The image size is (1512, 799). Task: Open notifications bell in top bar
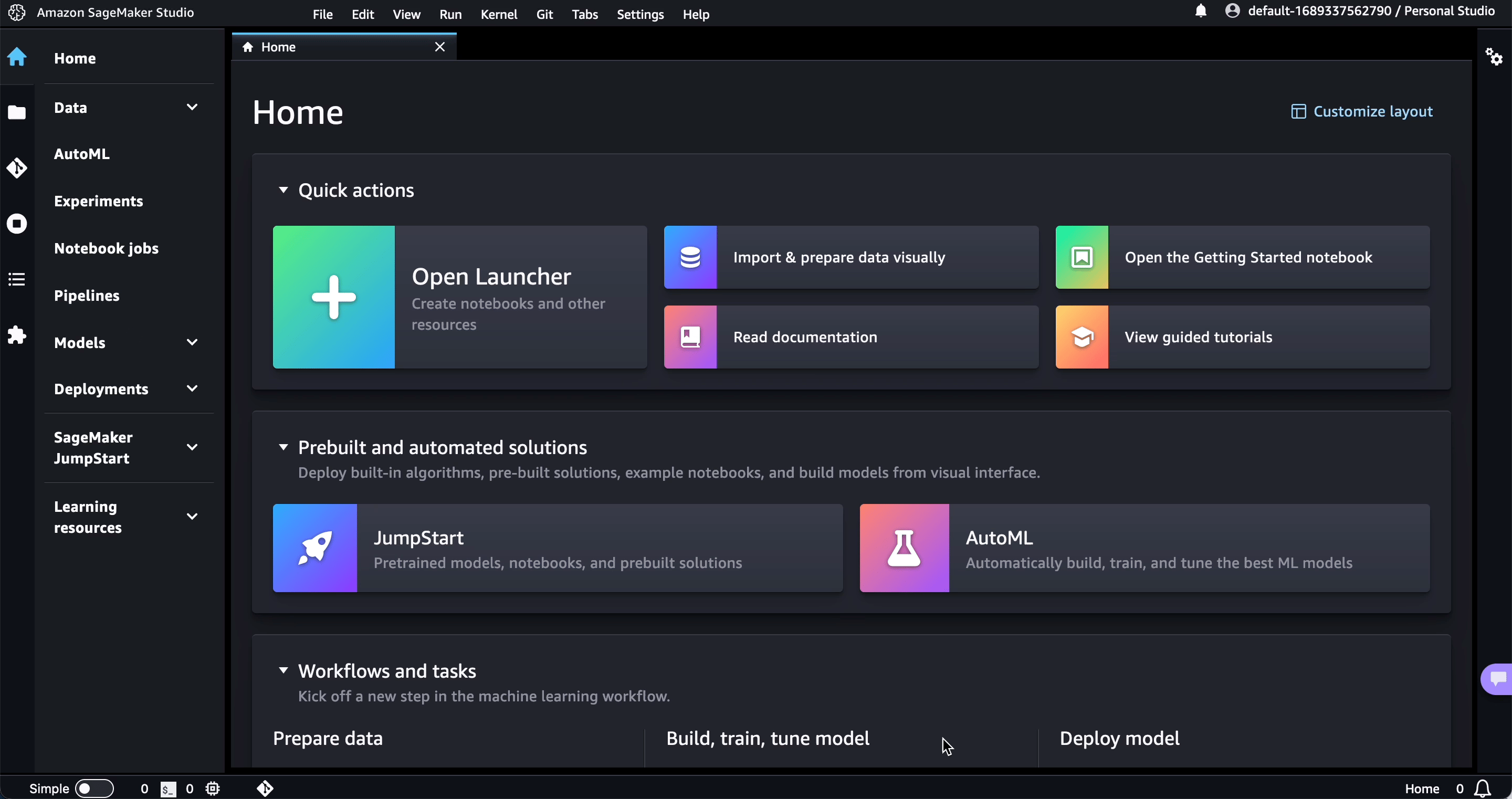coord(1200,11)
